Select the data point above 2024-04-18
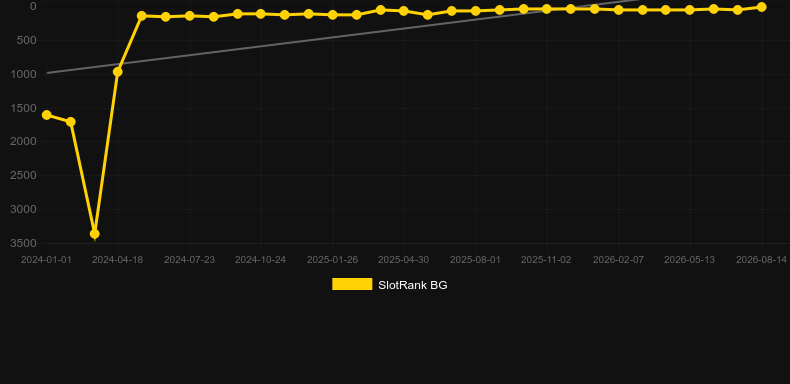The width and height of the screenshot is (790, 384). 117,72
